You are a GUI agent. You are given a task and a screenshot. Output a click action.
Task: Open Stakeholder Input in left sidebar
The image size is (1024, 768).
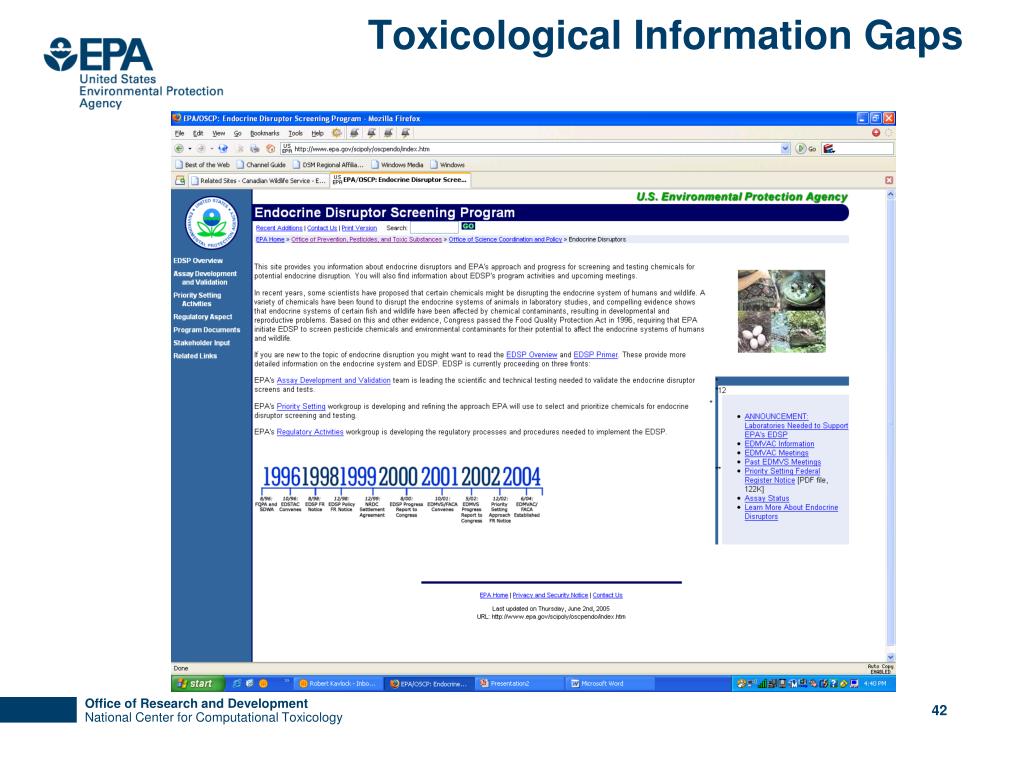pos(201,343)
